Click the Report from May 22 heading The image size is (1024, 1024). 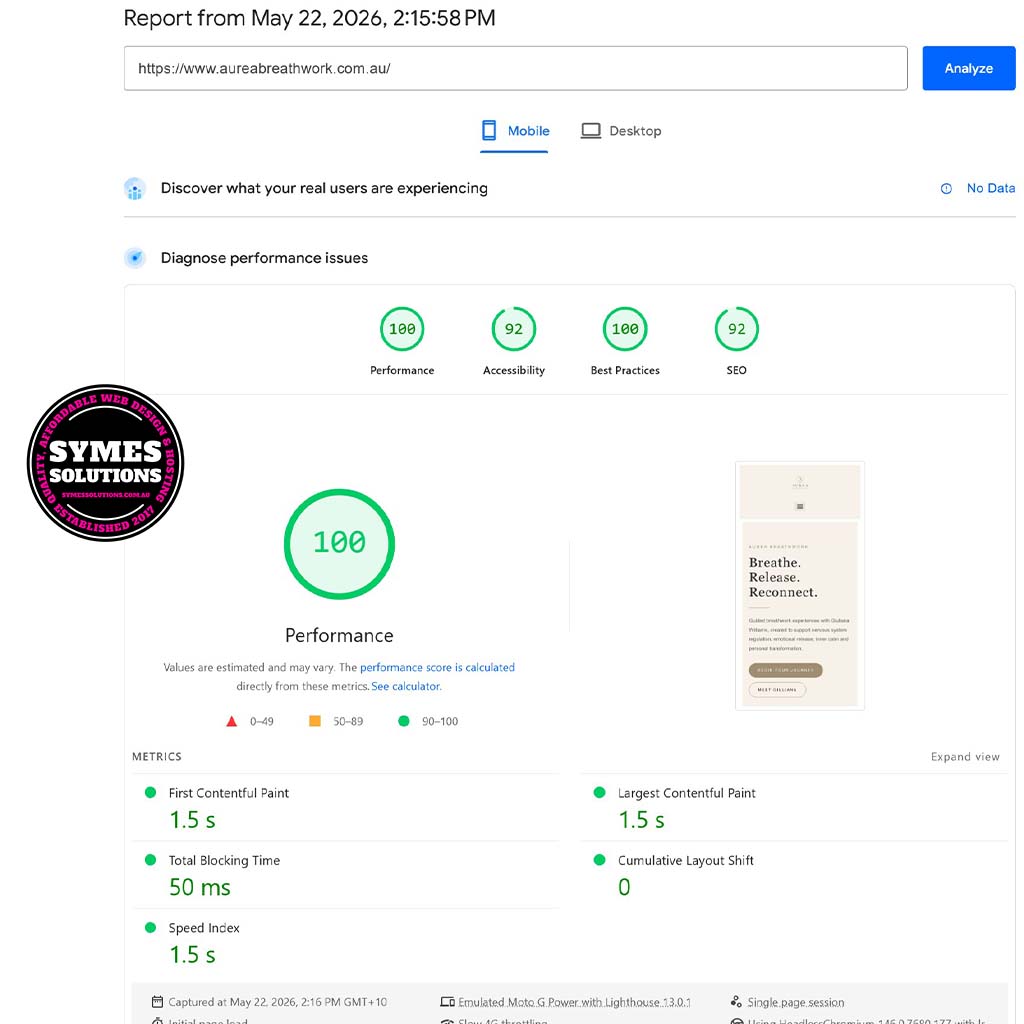tap(310, 18)
